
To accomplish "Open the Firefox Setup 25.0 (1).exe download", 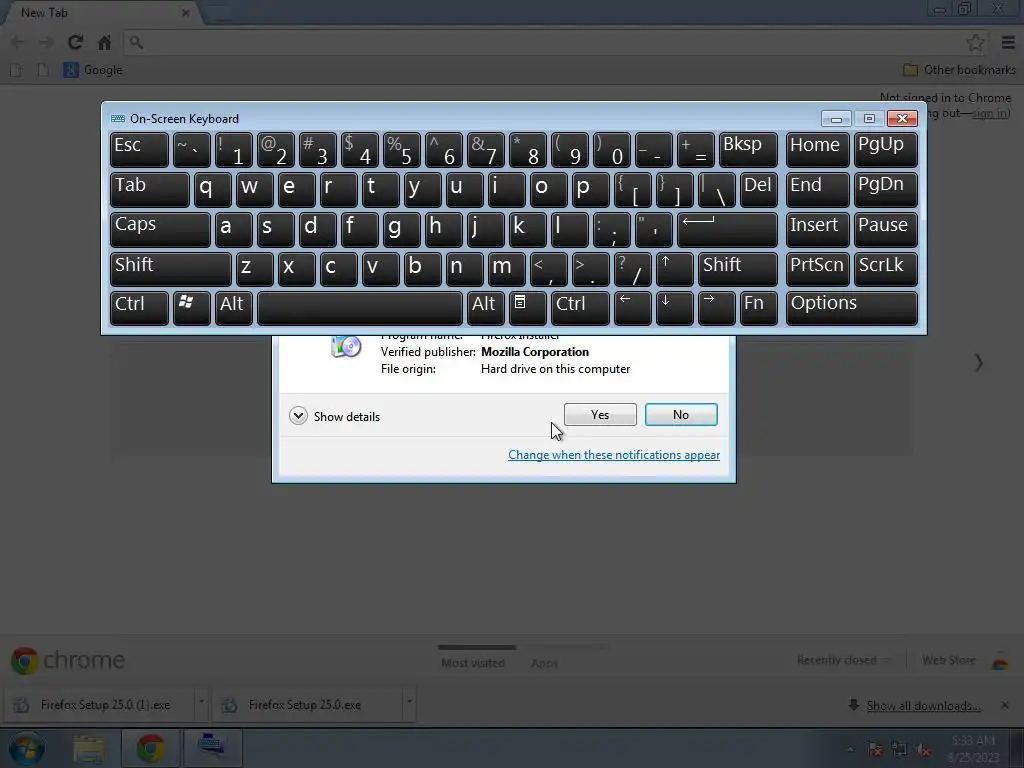I will (101, 705).
